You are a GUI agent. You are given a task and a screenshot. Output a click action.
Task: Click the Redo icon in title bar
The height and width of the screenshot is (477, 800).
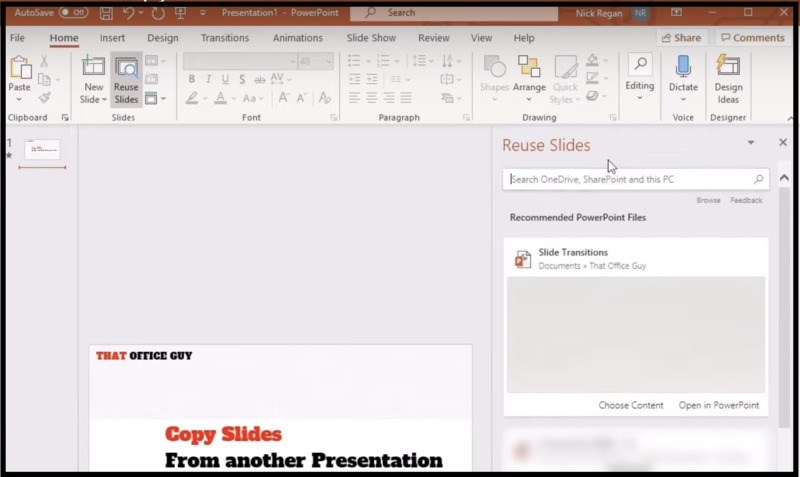(158, 13)
